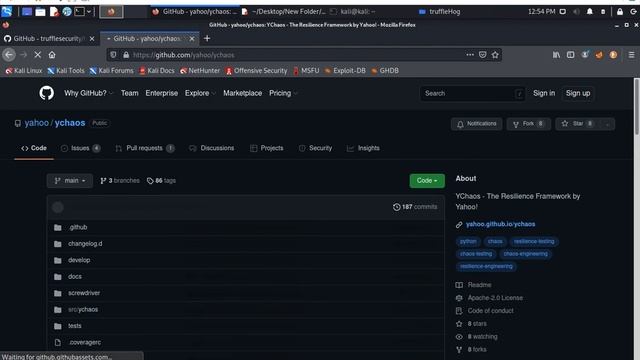640x360 pixels.
Task: Open Exploit-DB bookmark
Action: point(345,71)
